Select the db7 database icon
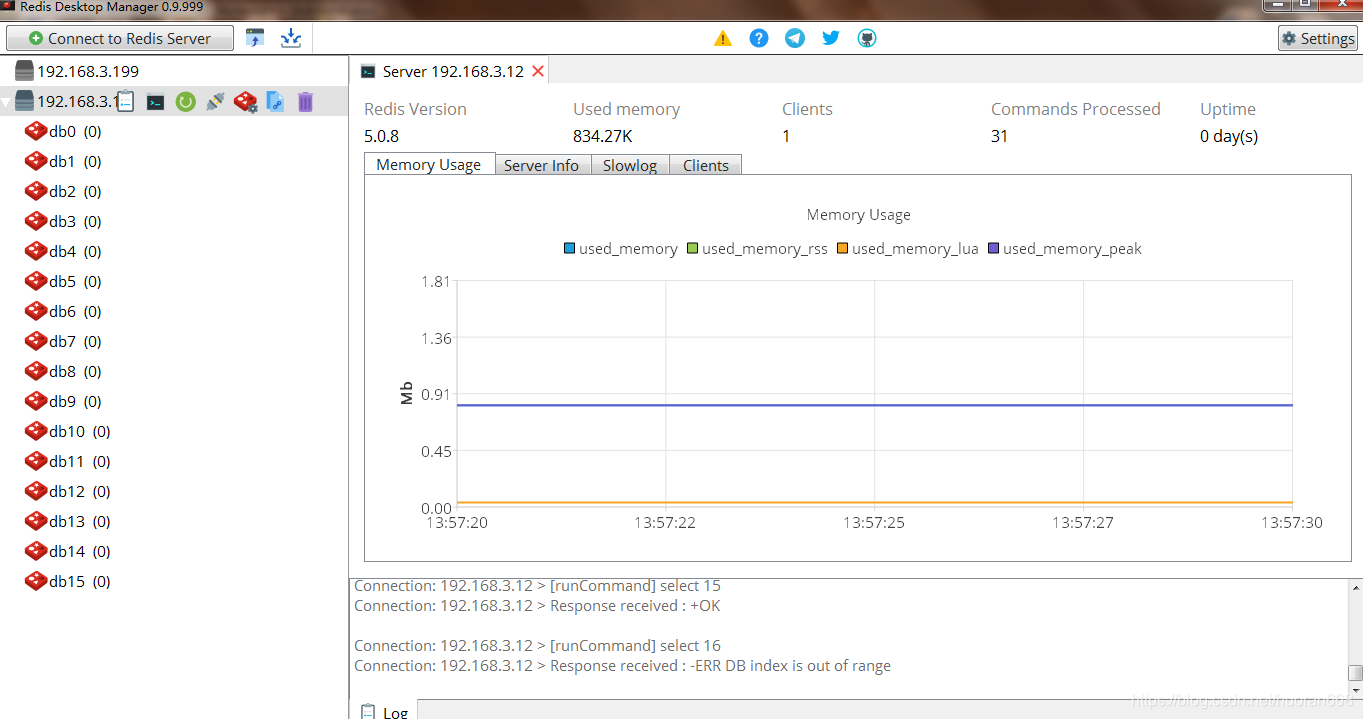Image resolution: width=1363 pixels, height=719 pixels. click(36, 341)
